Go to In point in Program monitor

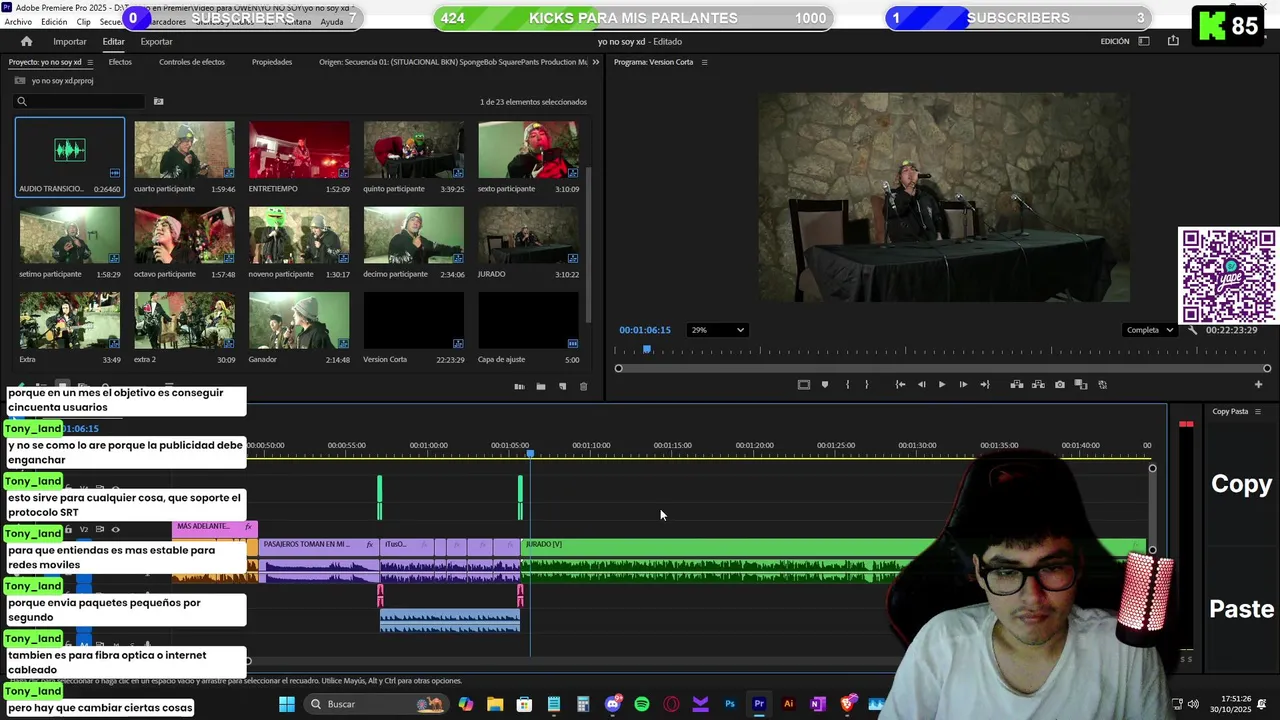(900, 384)
